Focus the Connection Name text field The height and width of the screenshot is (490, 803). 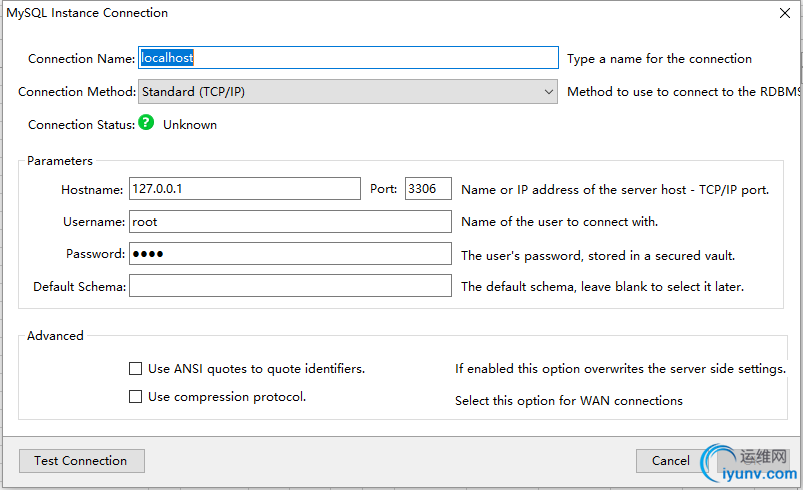pos(347,58)
